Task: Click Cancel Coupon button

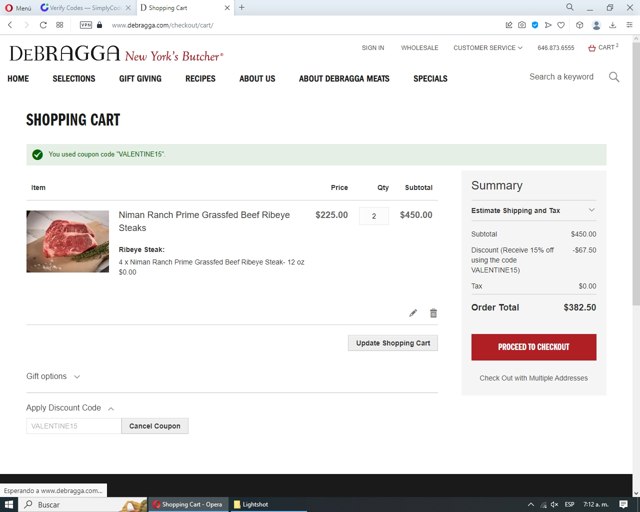Action: (x=155, y=426)
